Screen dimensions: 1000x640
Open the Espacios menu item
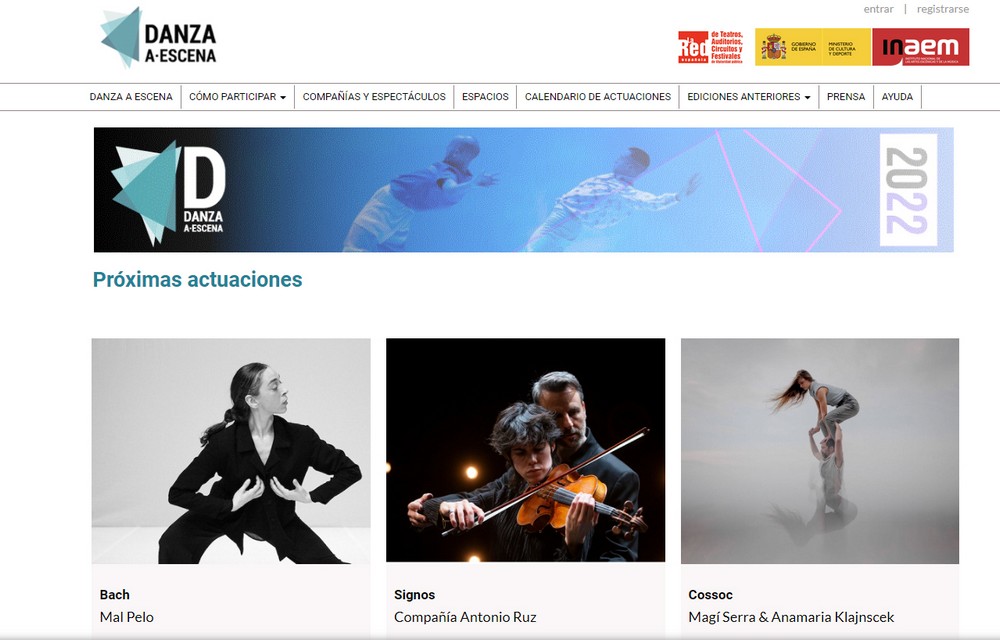(x=485, y=97)
